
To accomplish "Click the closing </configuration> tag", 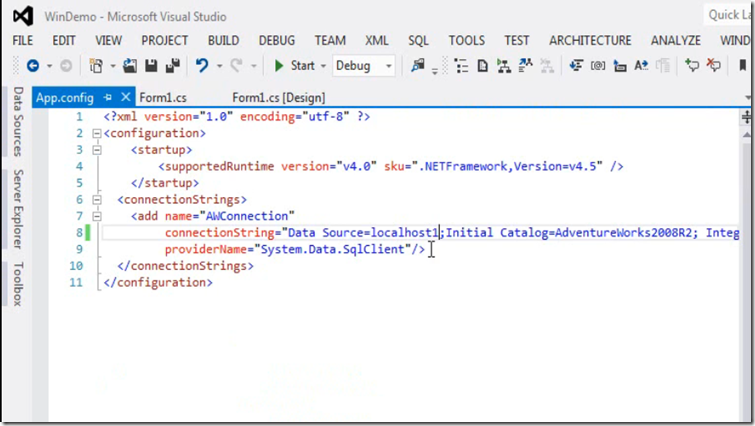I will tap(158, 283).
